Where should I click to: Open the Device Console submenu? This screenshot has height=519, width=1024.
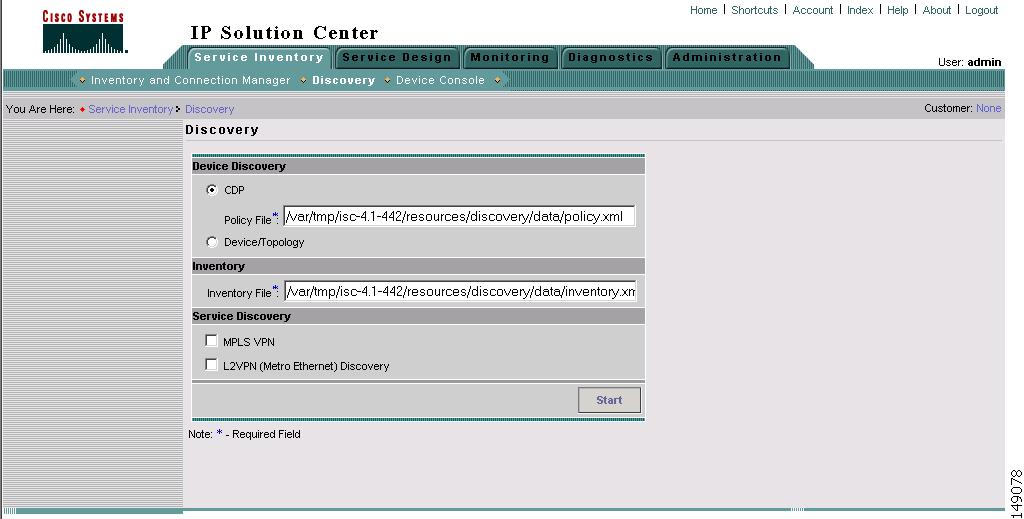click(x=440, y=80)
